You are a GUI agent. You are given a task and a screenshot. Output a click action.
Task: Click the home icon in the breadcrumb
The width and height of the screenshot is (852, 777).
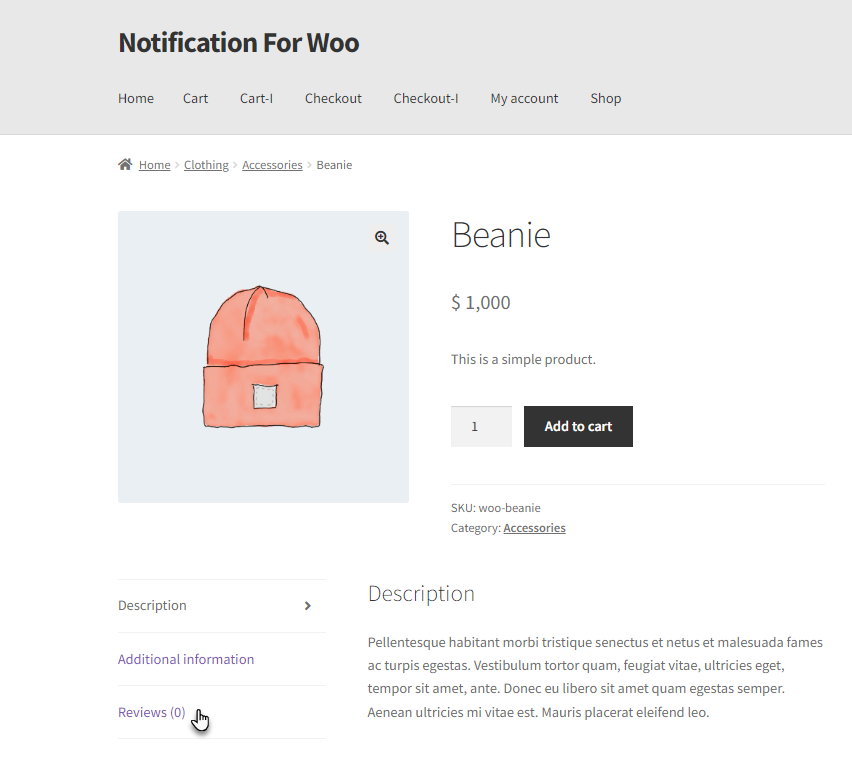tap(125, 164)
